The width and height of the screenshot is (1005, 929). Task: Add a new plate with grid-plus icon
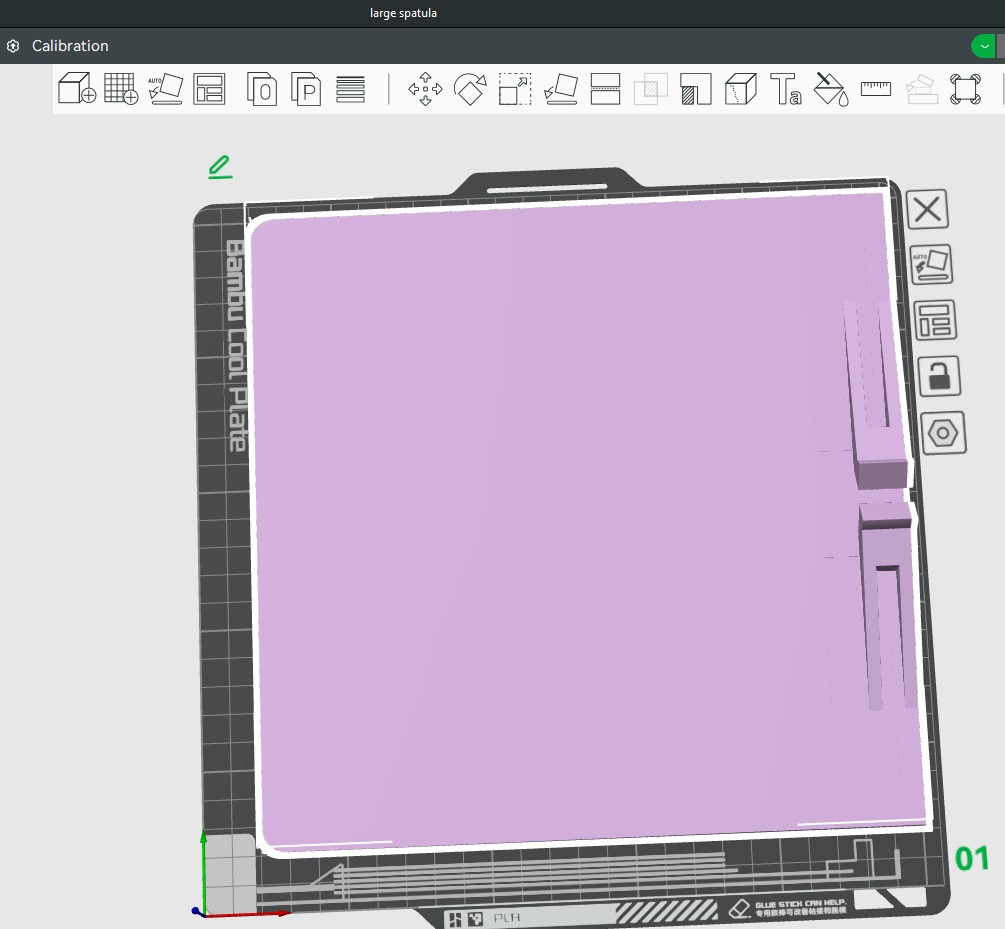coord(121,88)
